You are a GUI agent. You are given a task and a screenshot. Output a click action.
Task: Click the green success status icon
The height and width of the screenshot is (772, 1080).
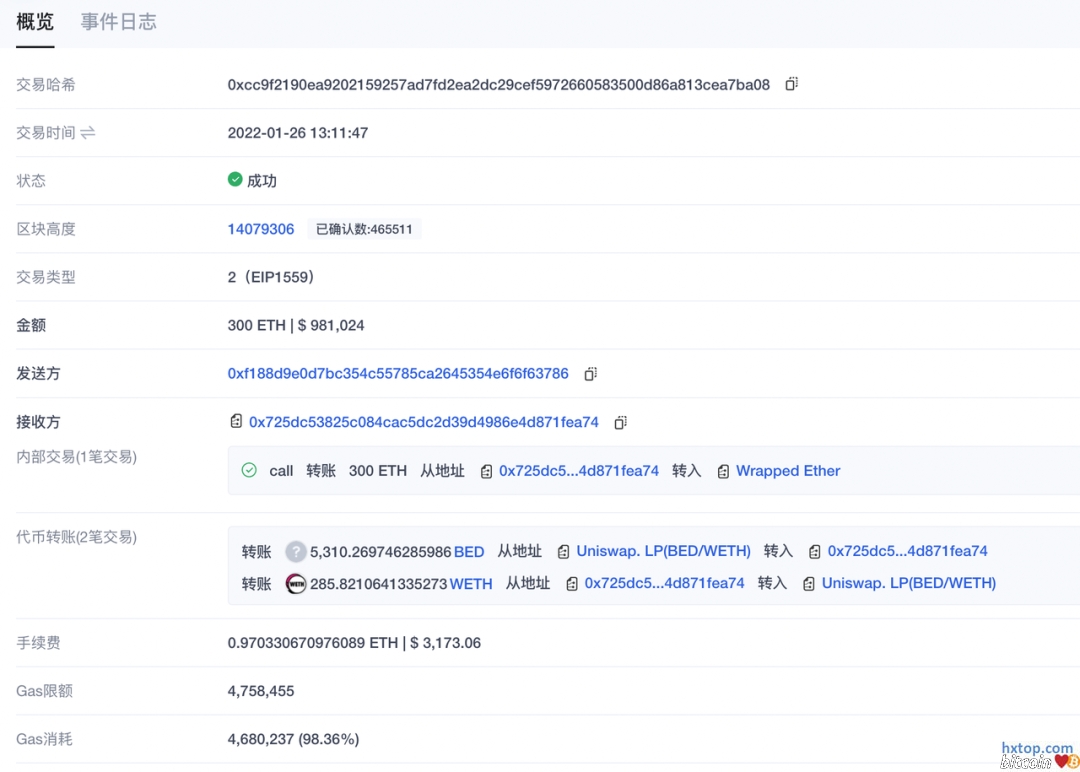[x=235, y=180]
